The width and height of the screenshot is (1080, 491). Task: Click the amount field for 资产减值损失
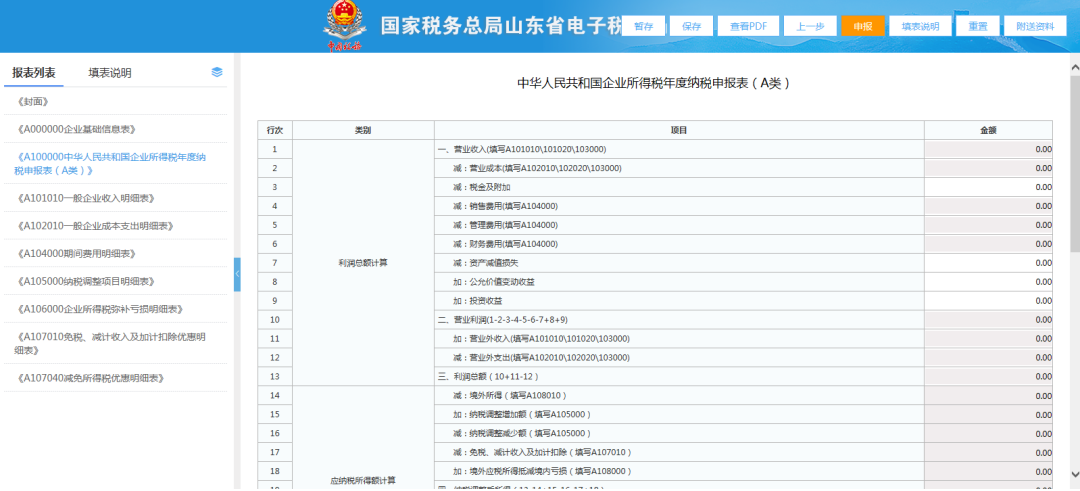(988, 263)
